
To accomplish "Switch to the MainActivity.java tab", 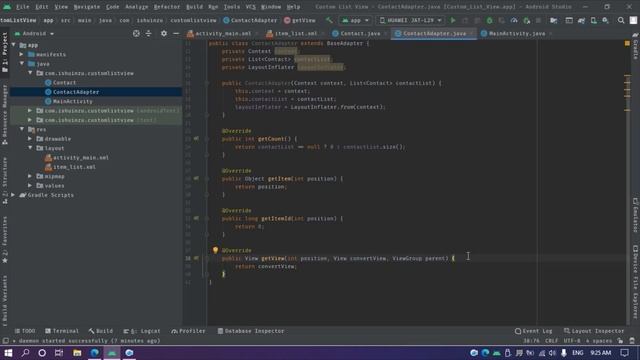I will [x=517, y=33].
